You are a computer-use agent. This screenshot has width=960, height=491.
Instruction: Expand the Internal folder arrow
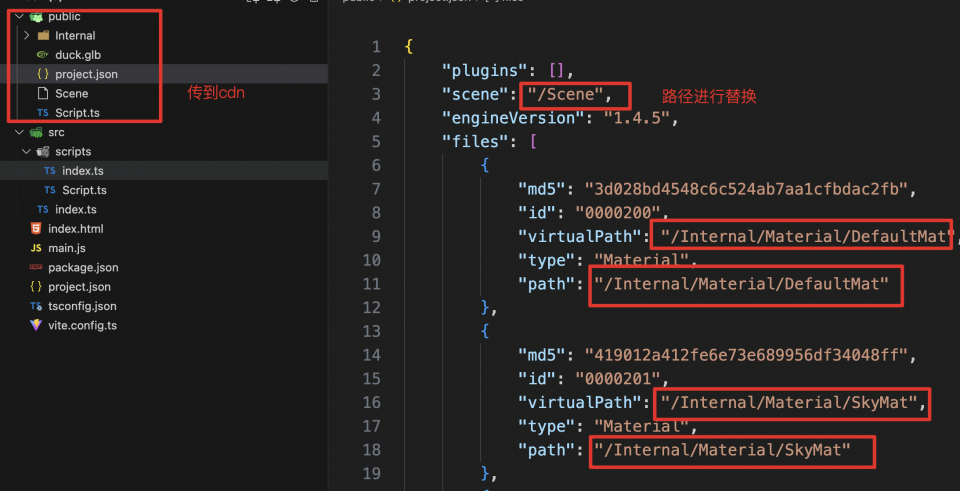pos(27,36)
